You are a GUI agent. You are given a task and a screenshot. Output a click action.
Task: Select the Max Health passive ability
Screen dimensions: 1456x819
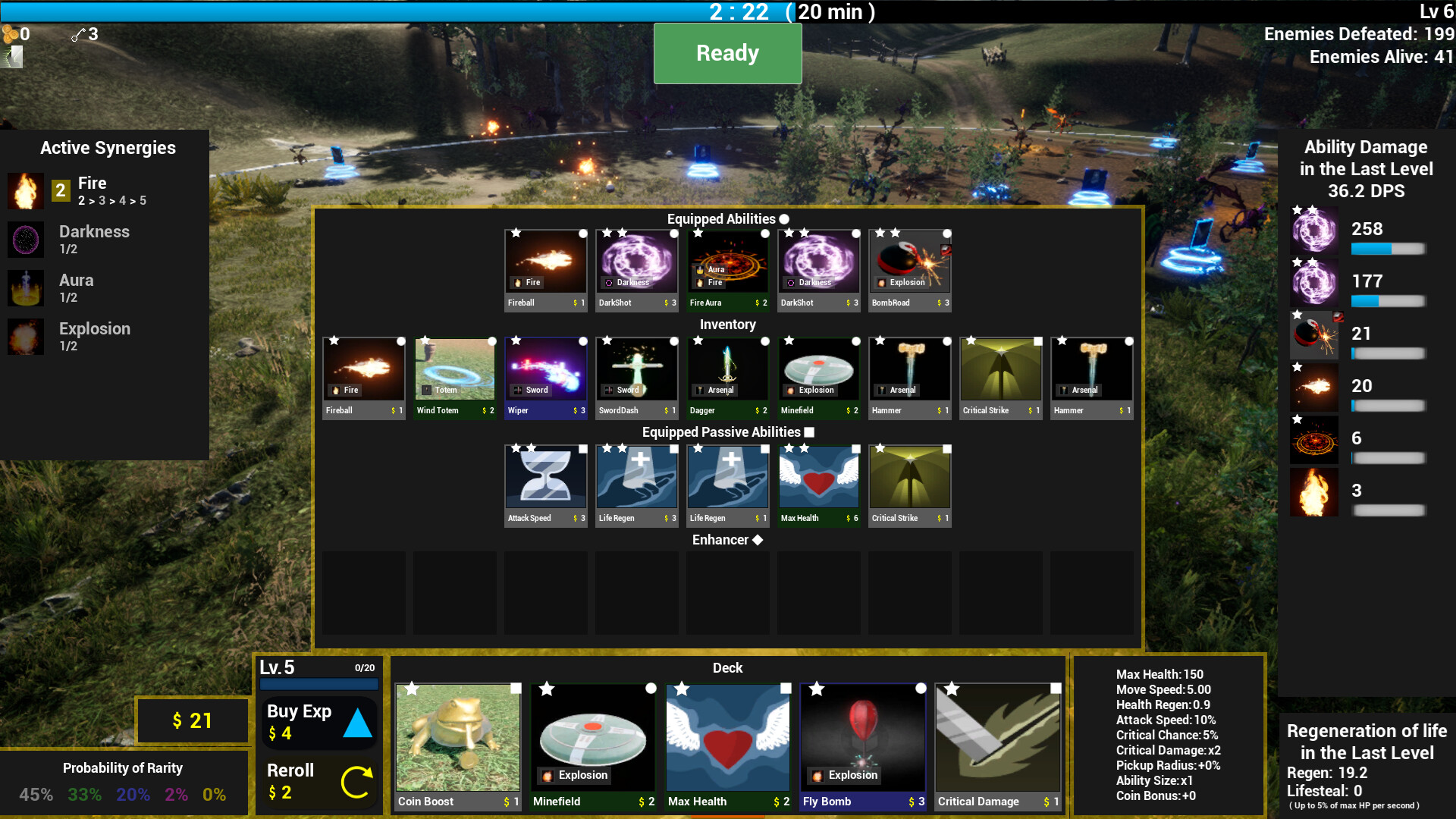pyautogui.click(x=818, y=486)
